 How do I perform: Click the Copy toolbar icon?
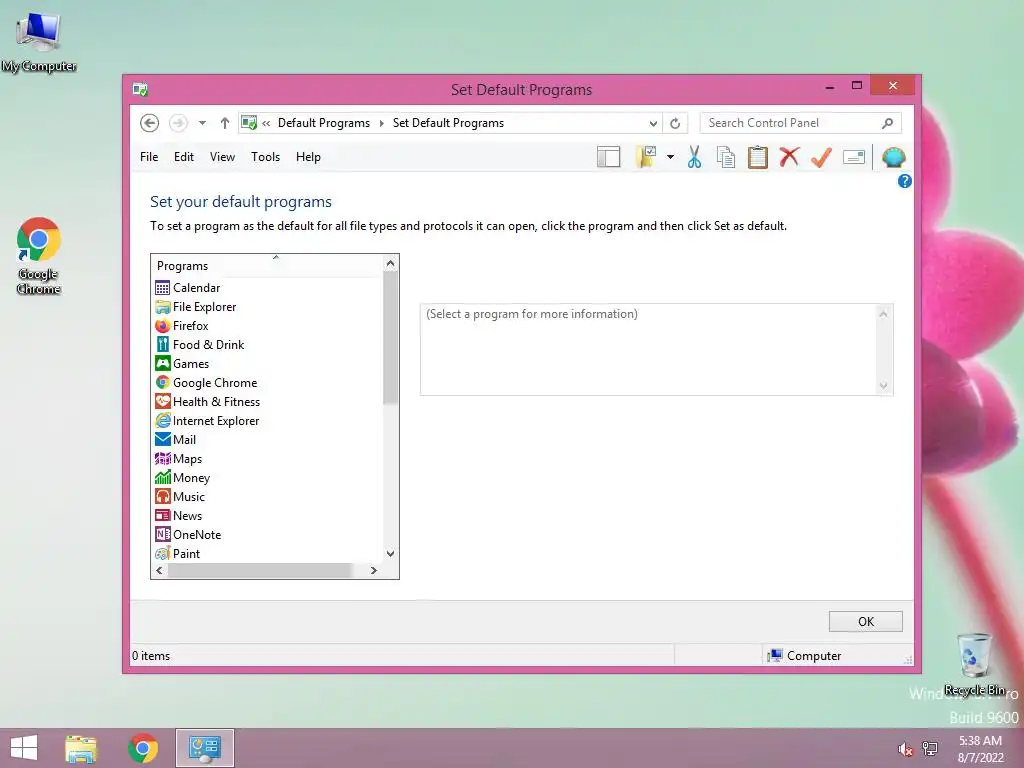point(726,157)
